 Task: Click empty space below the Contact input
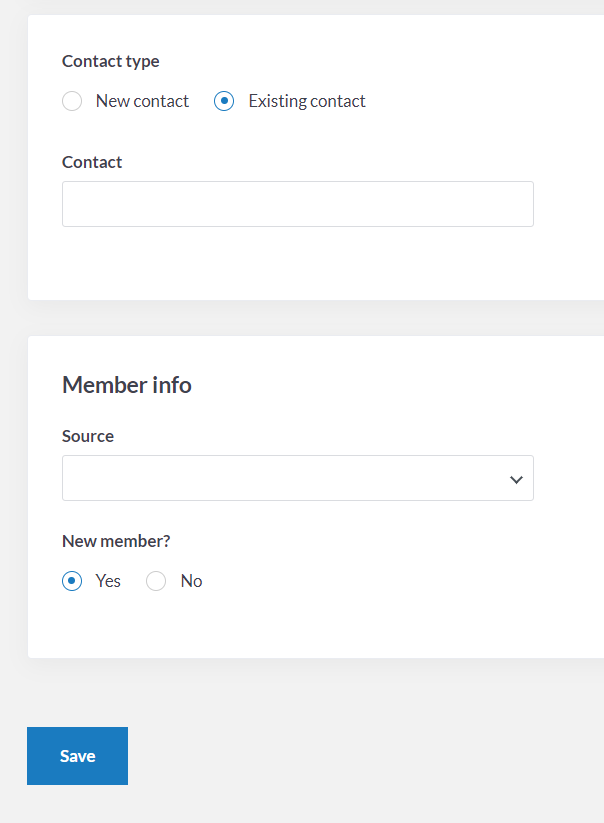tap(298, 262)
